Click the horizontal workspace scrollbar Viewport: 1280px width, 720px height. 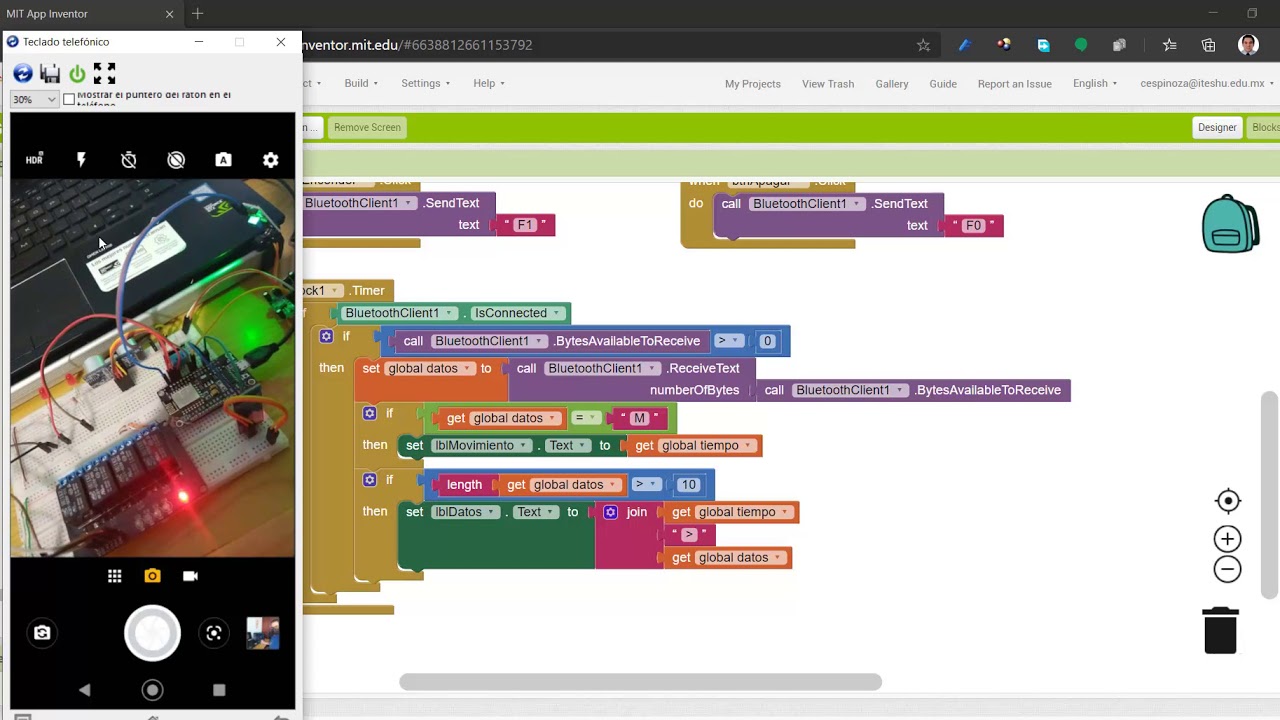point(640,682)
